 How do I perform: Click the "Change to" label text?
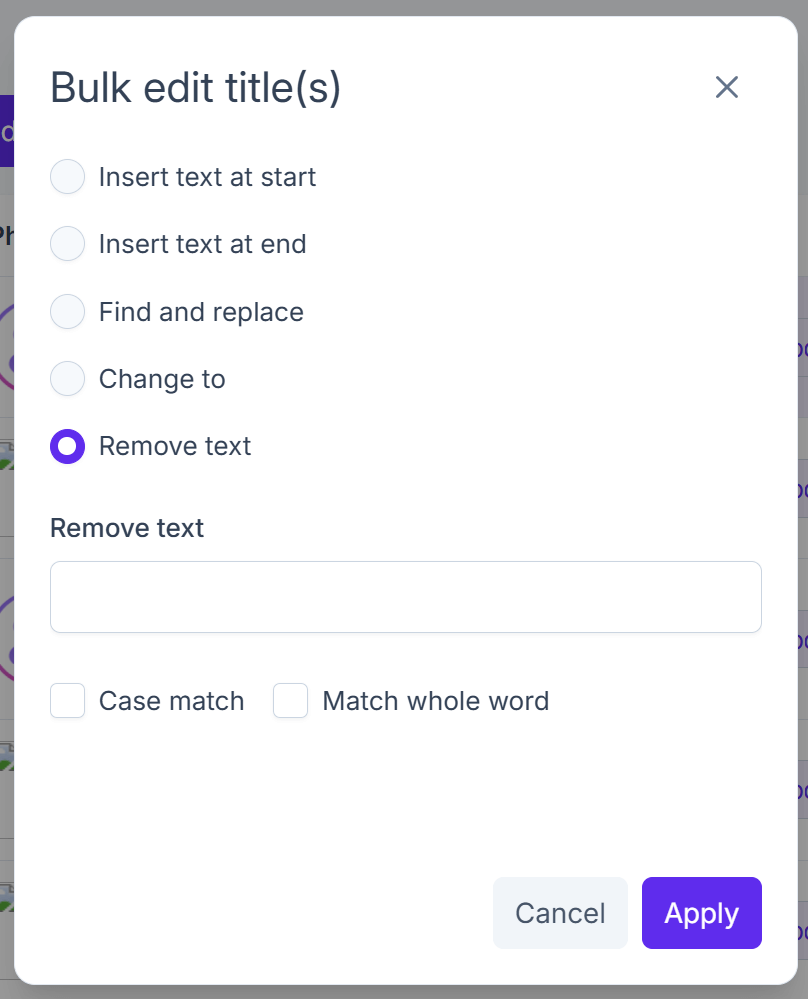coord(162,379)
